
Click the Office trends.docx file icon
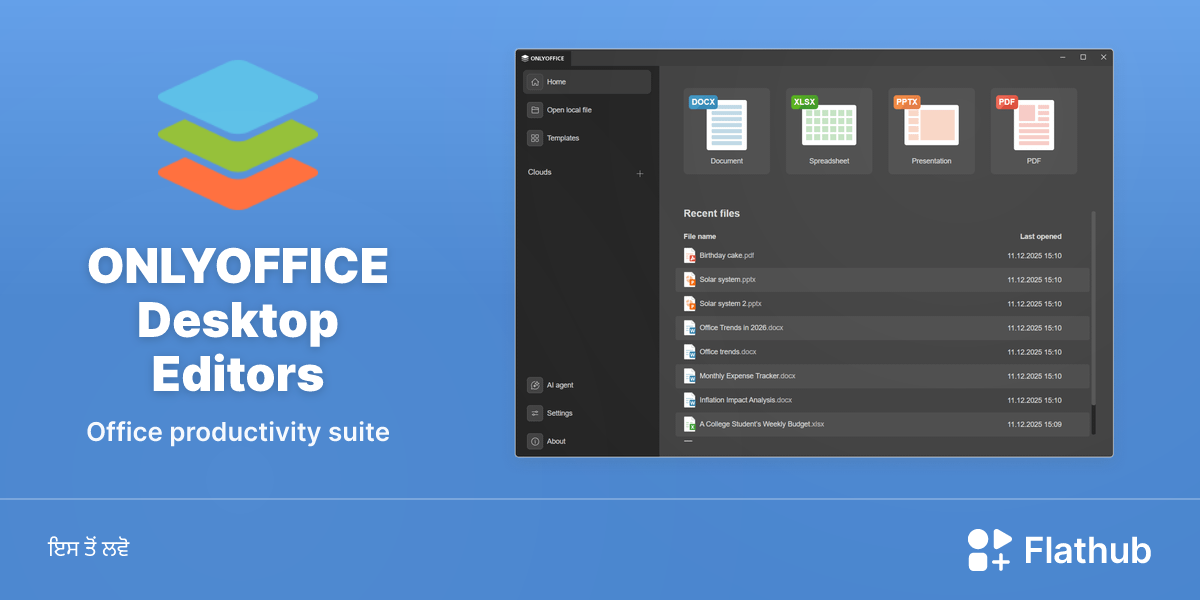coord(689,352)
